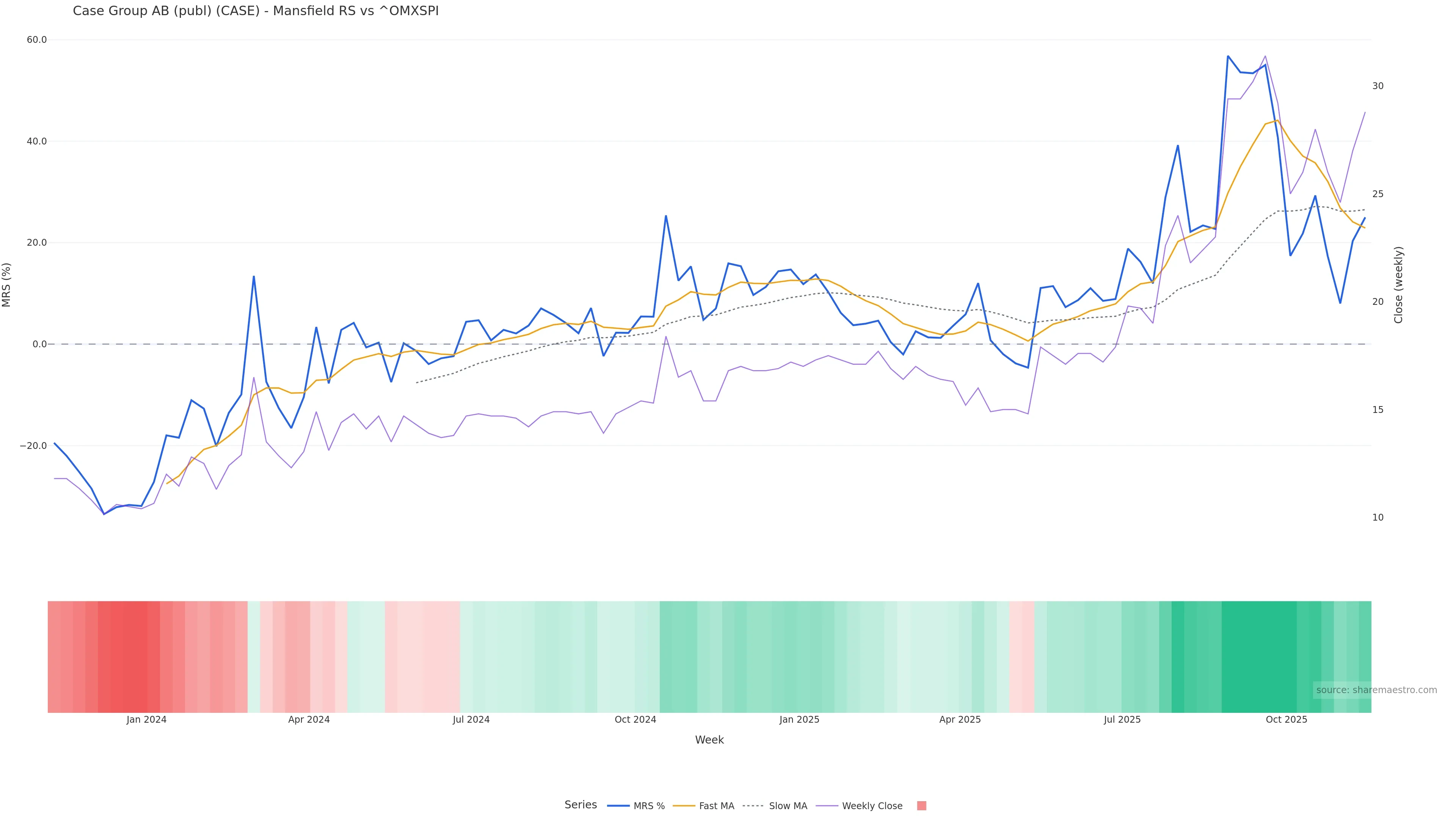Toggle the Slow MA legend text
The width and height of the screenshot is (1456, 819).
[x=788, y=806]
